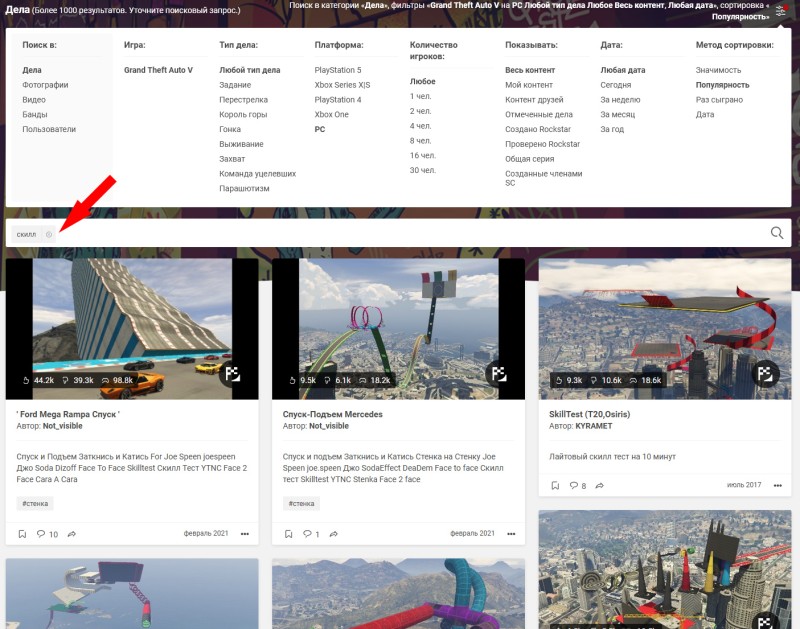Bookmark the SkillTest (T20,Osiris) job

click(x=555, y=486)
